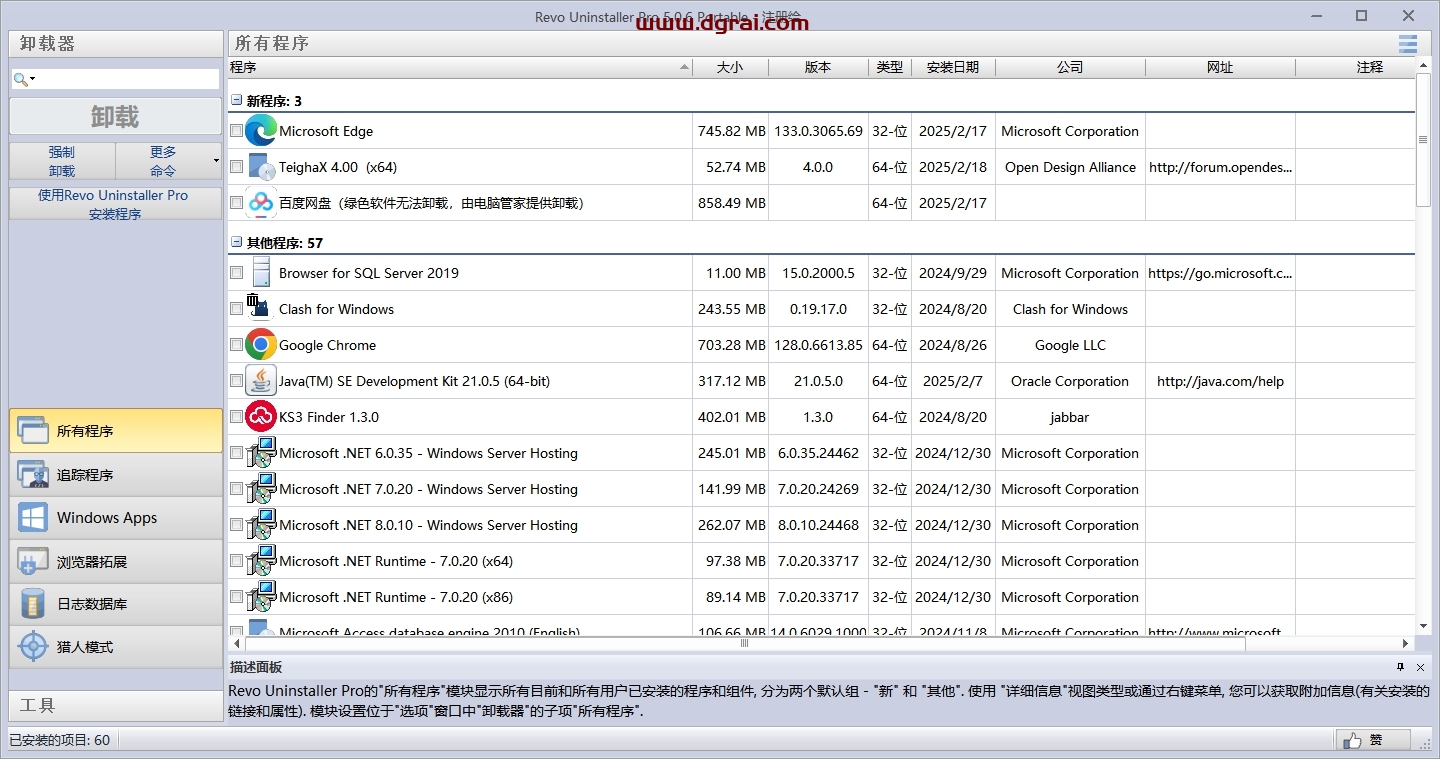1440x759 pixels.
Task: Click the Clash for Windows icon
Action: (257, 306)
